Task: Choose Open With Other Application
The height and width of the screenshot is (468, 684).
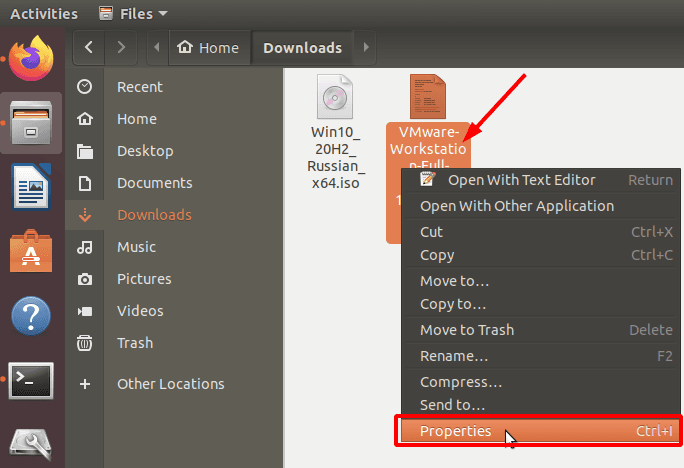Action: [x=540, y=206]
